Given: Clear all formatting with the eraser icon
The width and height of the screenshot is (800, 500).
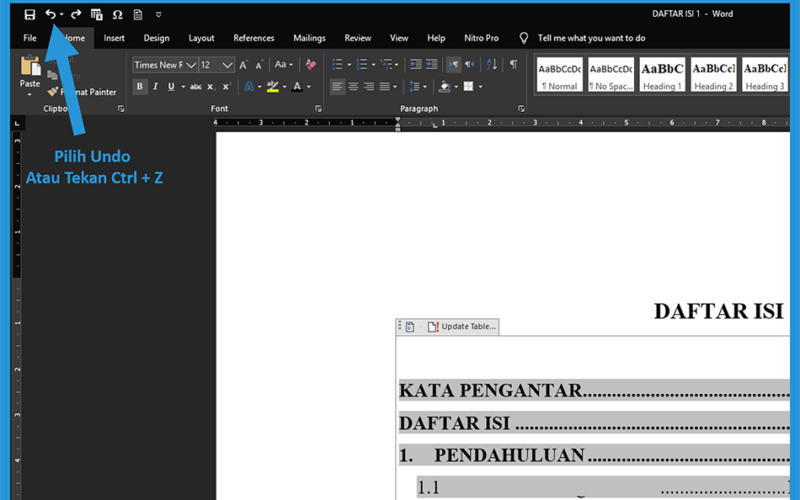Looking at the screenshot, I should [310, 65].
